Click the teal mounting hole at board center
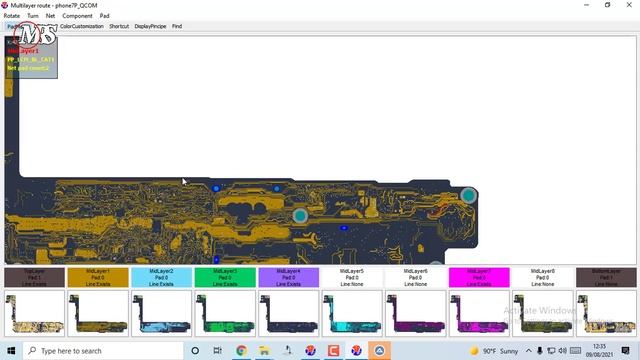This screenshot has width=640, height=360. 300,216
